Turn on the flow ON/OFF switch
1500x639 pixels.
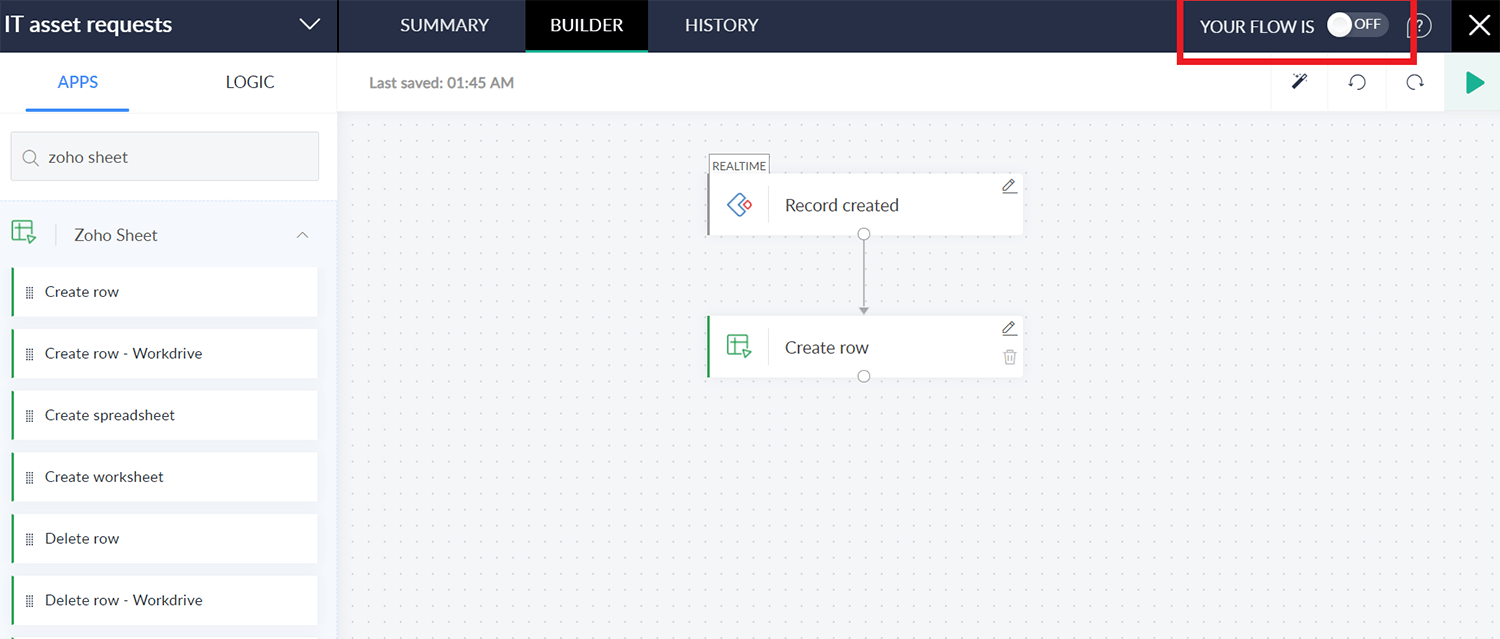pos(1357,25)
